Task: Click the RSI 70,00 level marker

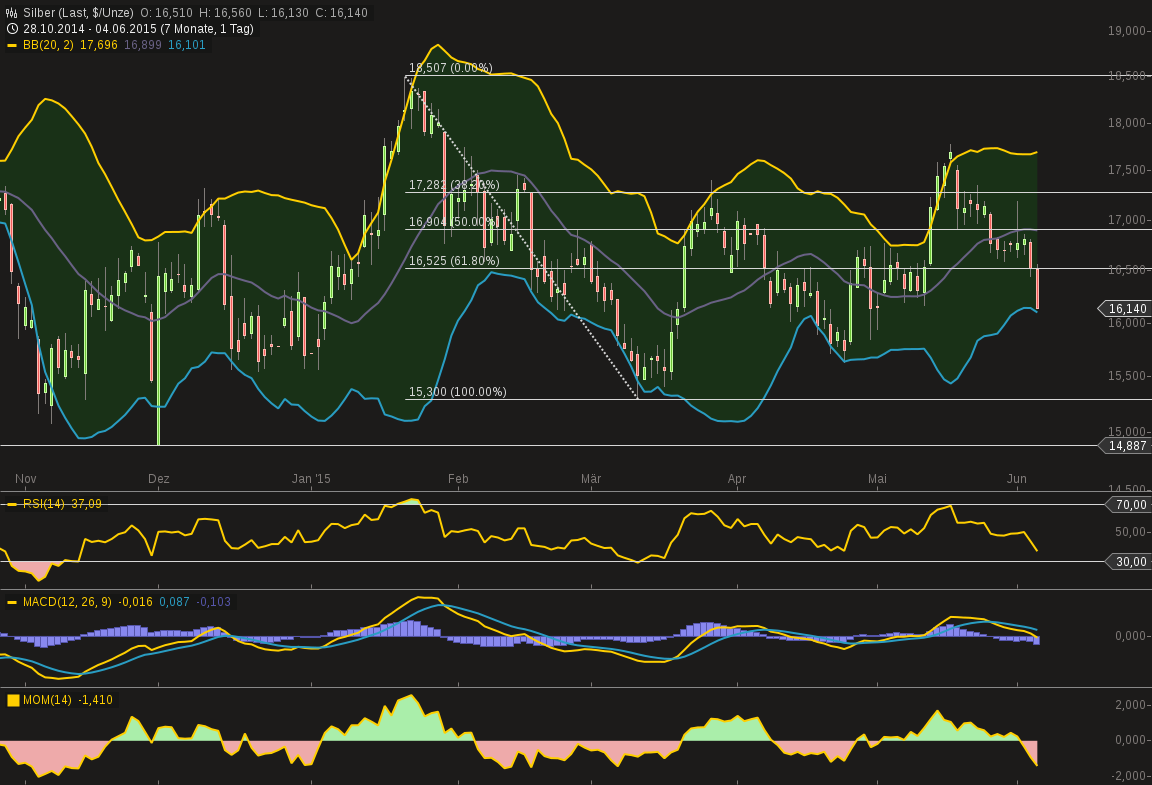Action: pos(1130,505)
